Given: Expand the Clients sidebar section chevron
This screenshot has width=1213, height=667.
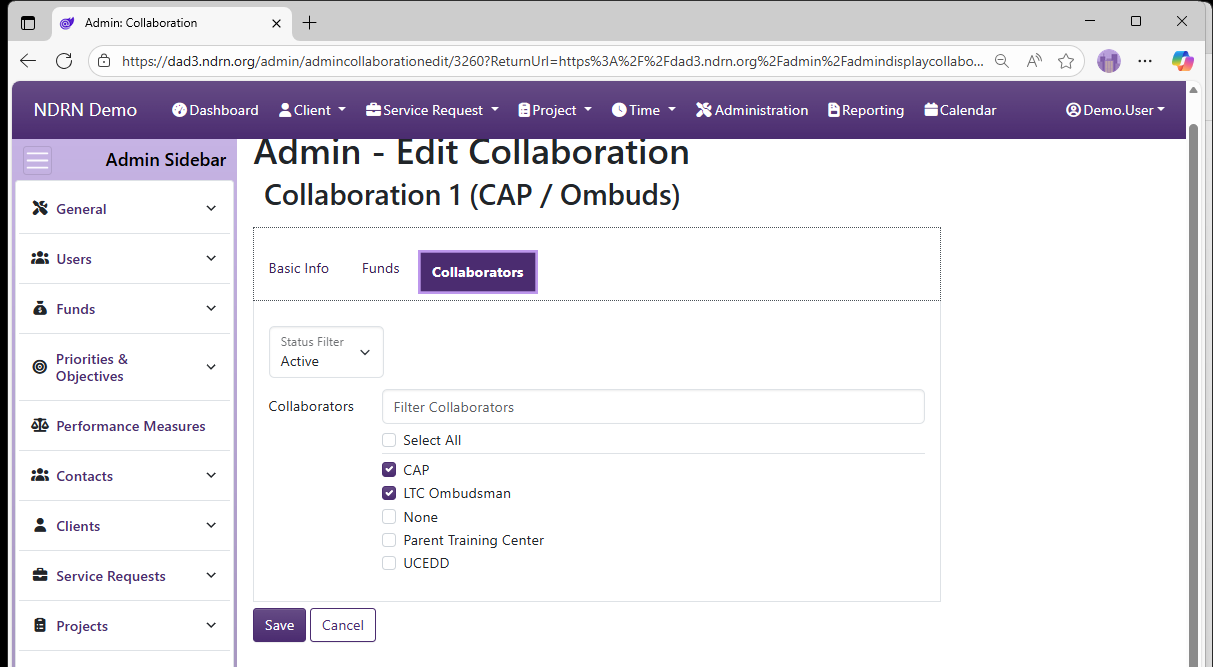Looking at the screenshot, I should (211, 525).
